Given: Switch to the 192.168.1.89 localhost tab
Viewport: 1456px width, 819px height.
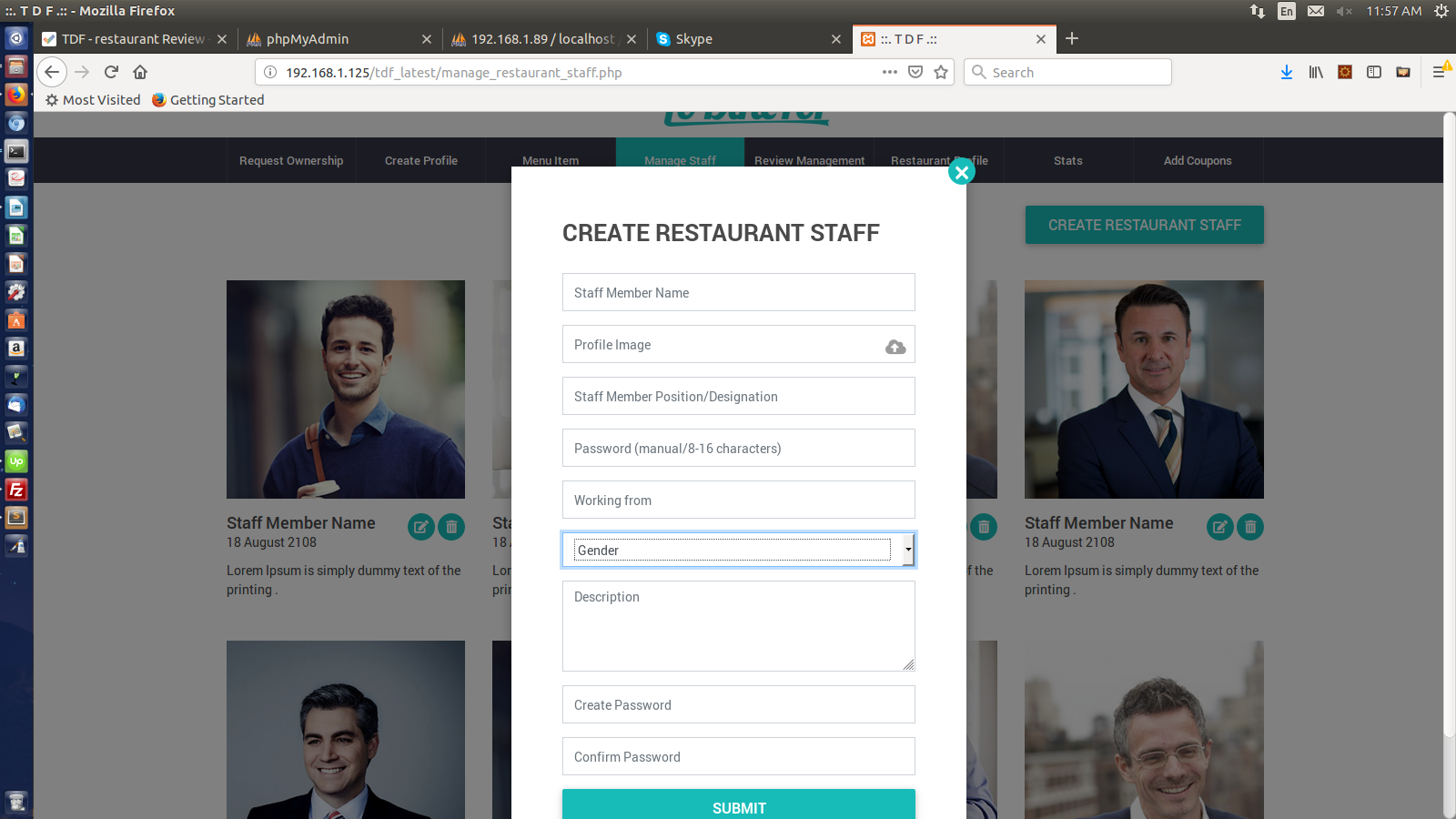Looking at the screenshot, I should coord(545,39).
